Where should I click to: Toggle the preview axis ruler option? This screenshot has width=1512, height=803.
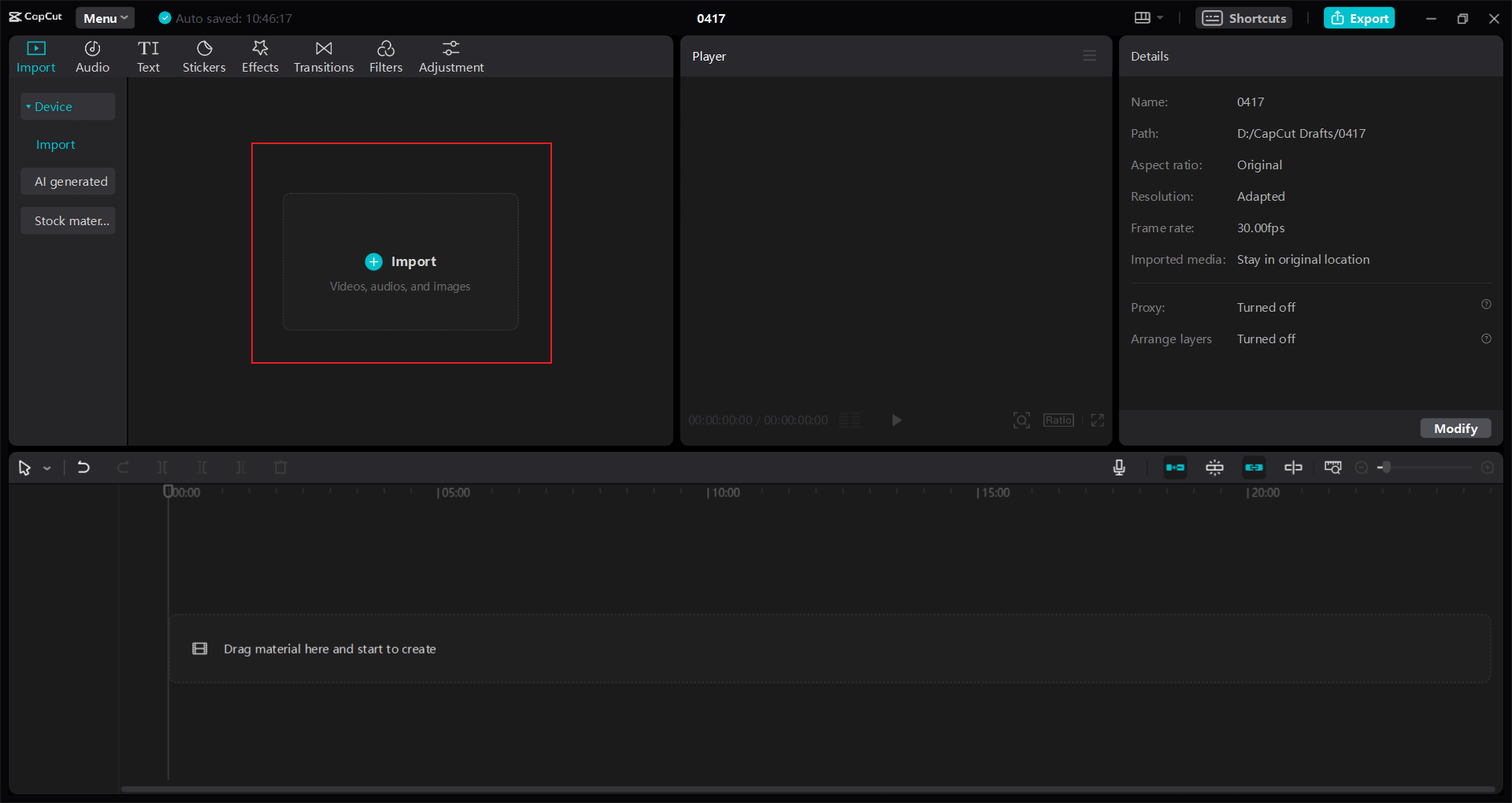[x=1333, y=467]
